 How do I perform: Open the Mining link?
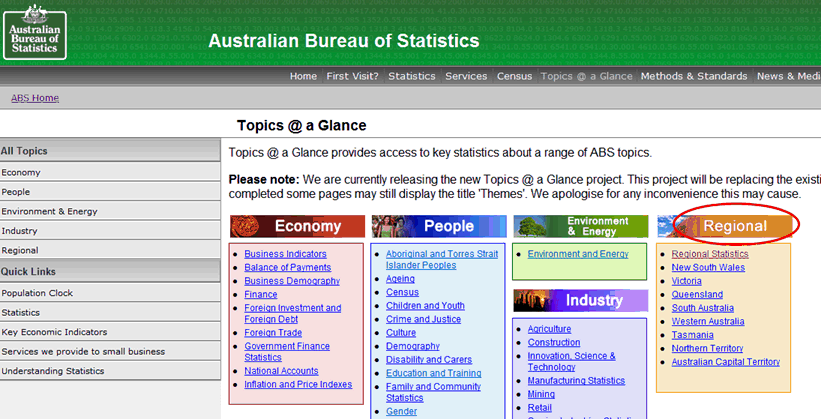point(541,394)
